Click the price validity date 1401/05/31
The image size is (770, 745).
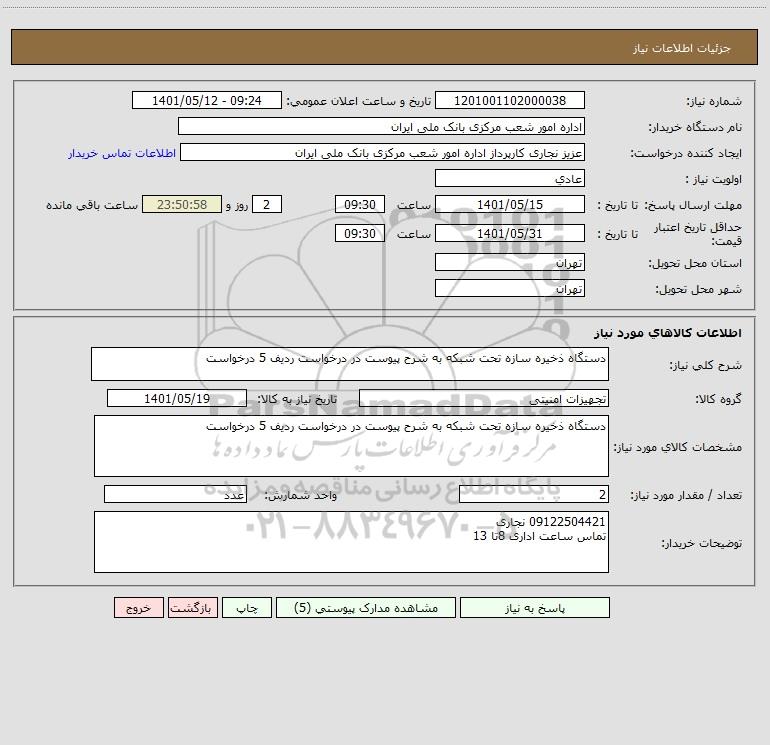tap(510, 233)
